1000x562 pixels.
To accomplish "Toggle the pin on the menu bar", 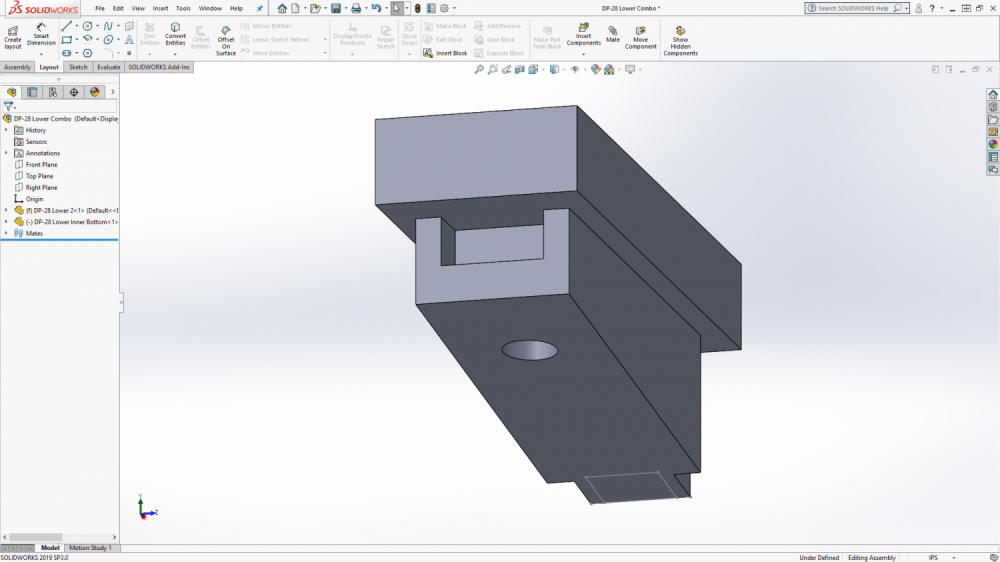I will pos(260,8).
